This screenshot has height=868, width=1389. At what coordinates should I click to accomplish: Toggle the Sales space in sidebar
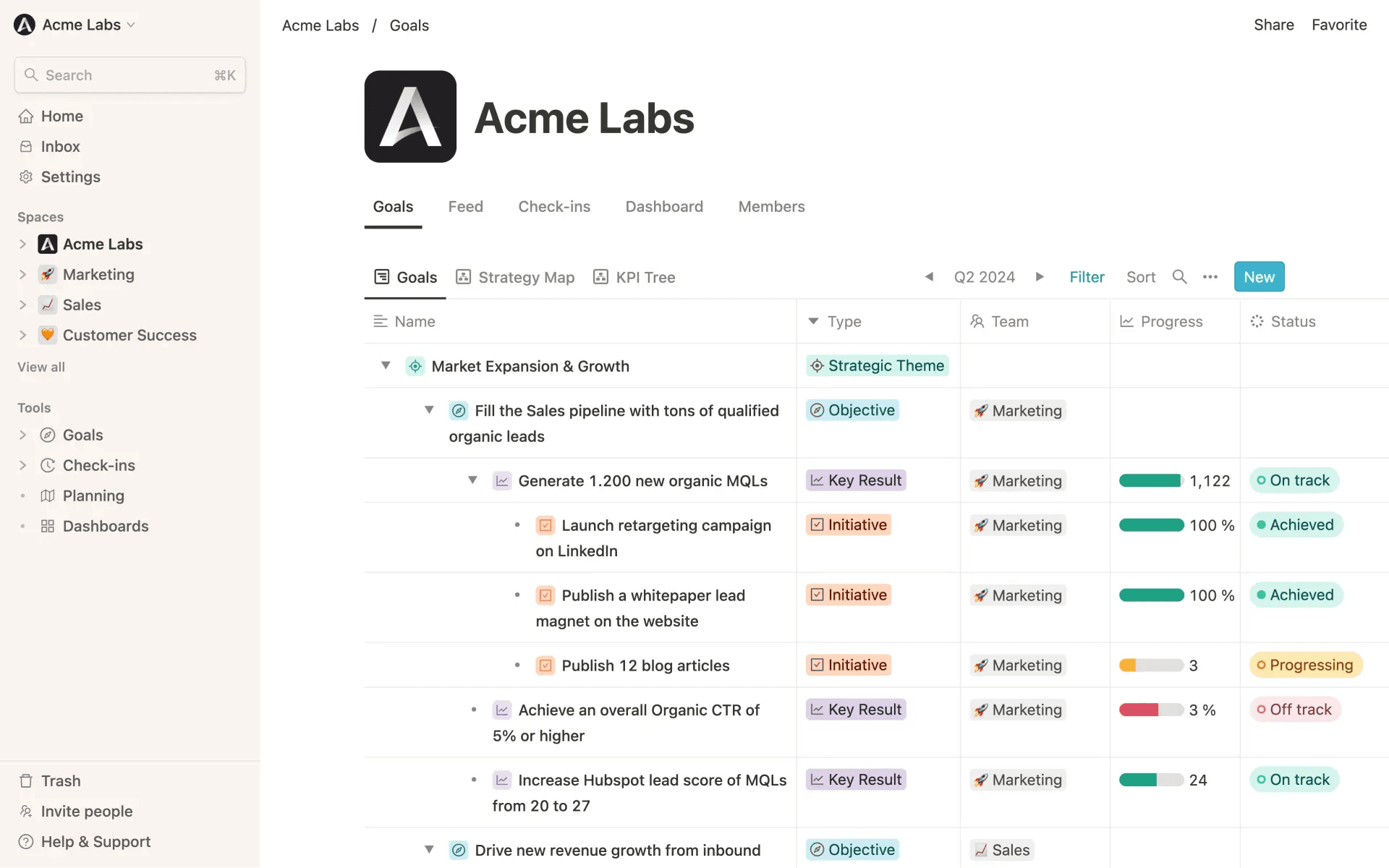point(22,304)
